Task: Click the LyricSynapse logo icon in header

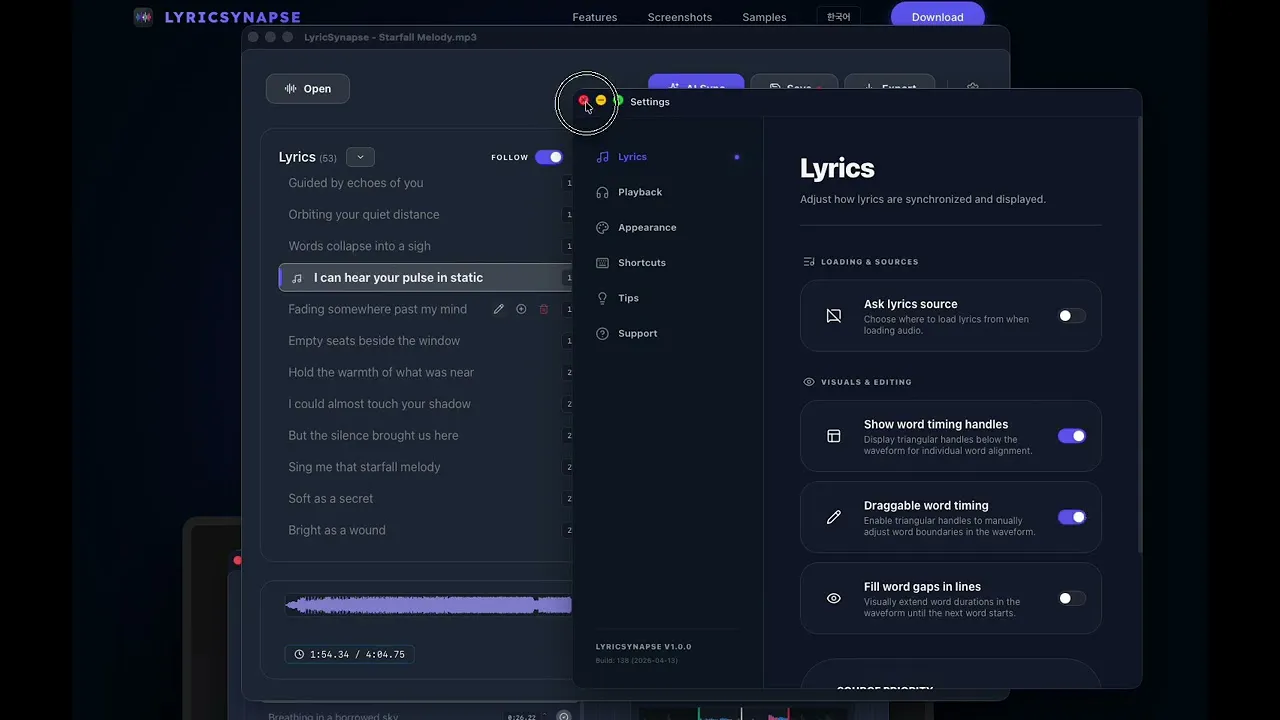Action: click(x=143, y=17)
